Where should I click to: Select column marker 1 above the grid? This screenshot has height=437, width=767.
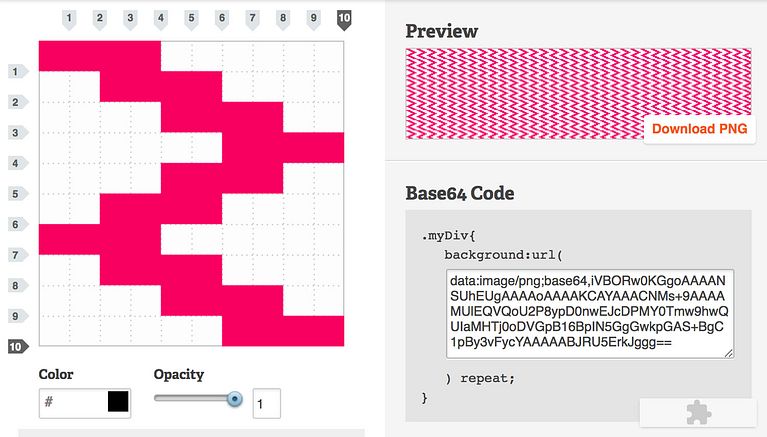point(69,18)
